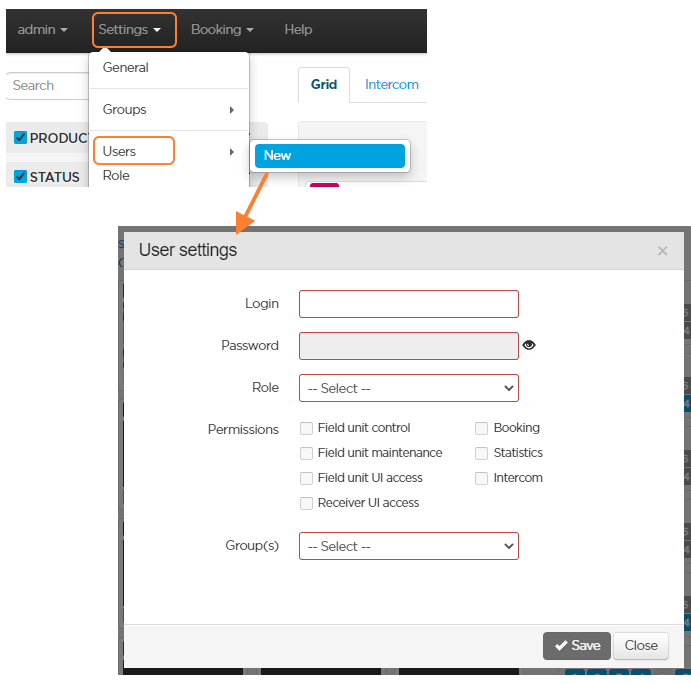Open the admin account dropdown
The image size is (691, 684).
[43, 30]
